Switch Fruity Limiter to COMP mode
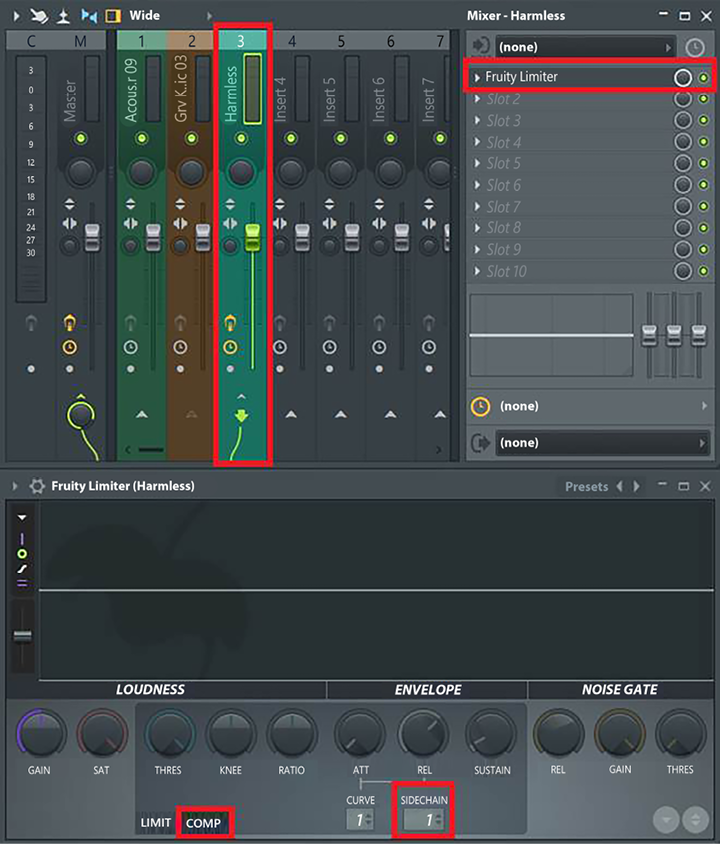The image size is (720, 844). 203,823
